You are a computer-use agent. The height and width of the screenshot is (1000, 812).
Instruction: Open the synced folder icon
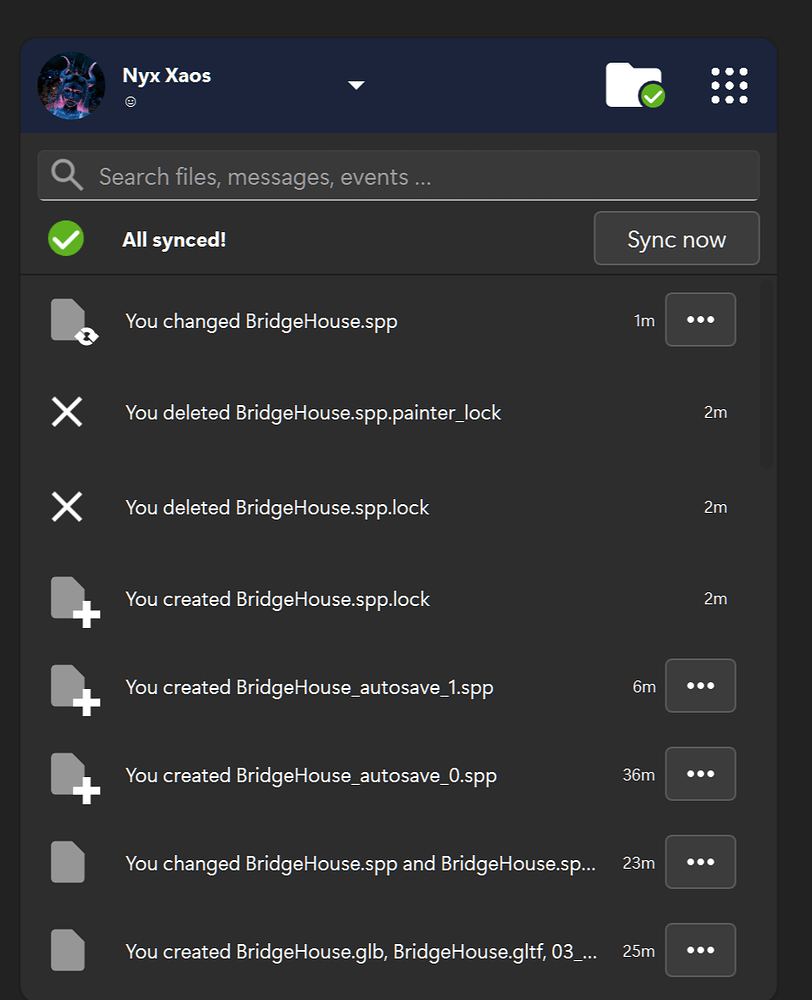click(634, 86)
